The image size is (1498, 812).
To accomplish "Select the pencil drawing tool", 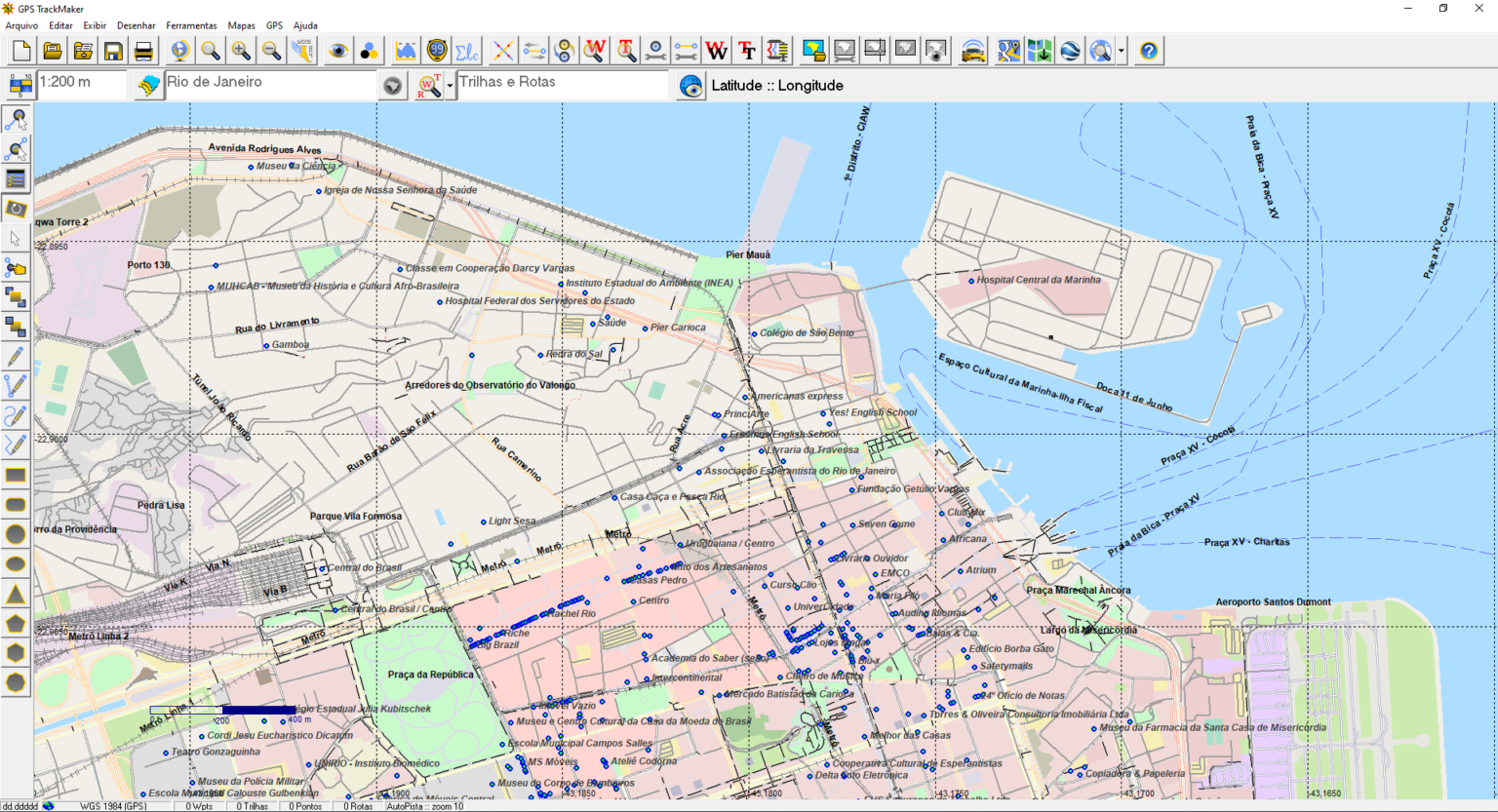I will point(16,357).
